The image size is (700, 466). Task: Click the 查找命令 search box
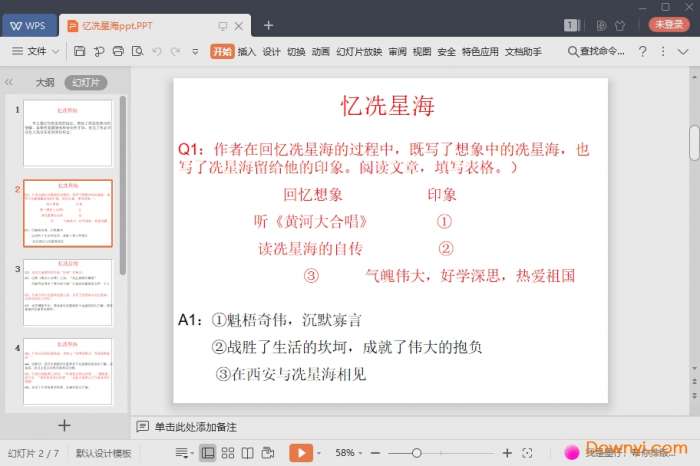pyautogui.click(x=596, y=51)
